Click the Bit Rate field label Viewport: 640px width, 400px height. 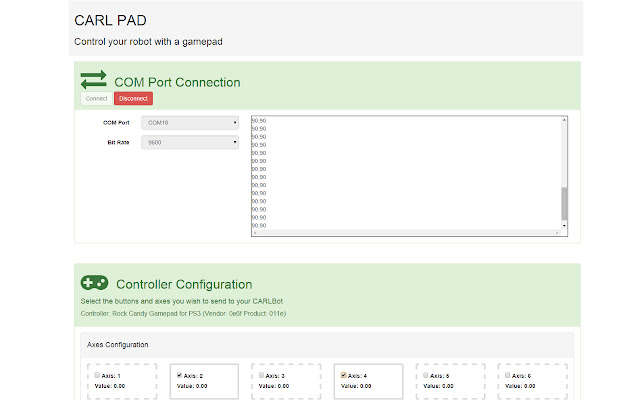point(118,142)
